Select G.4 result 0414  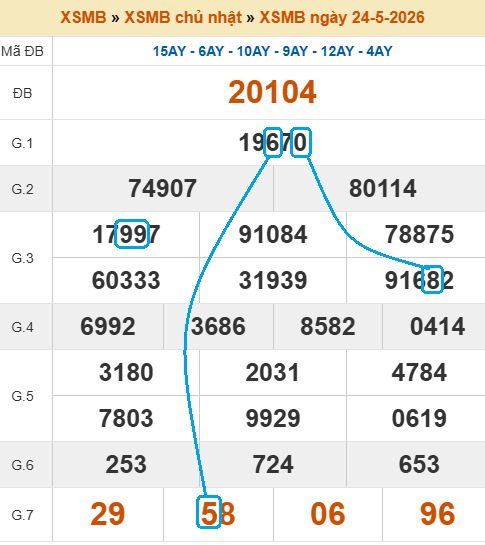(x=437, y=326)
